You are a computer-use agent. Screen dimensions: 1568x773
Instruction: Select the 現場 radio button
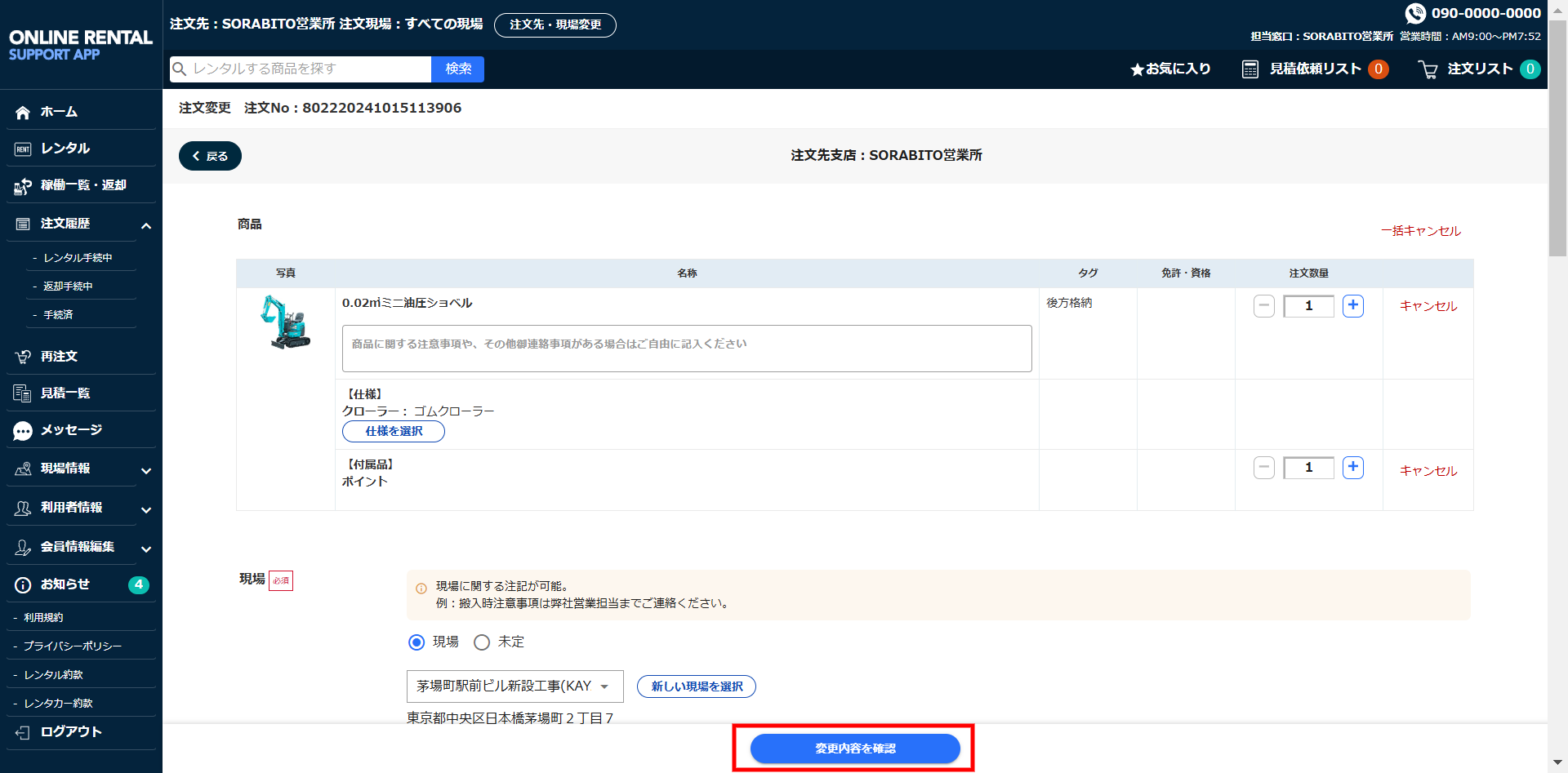(x=416, y=642)
